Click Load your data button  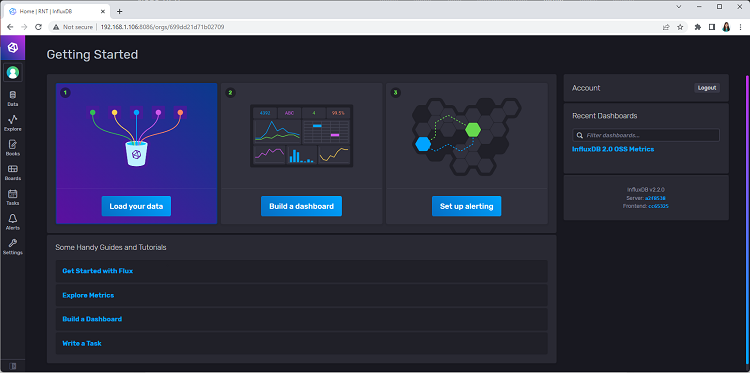[136, 206]
